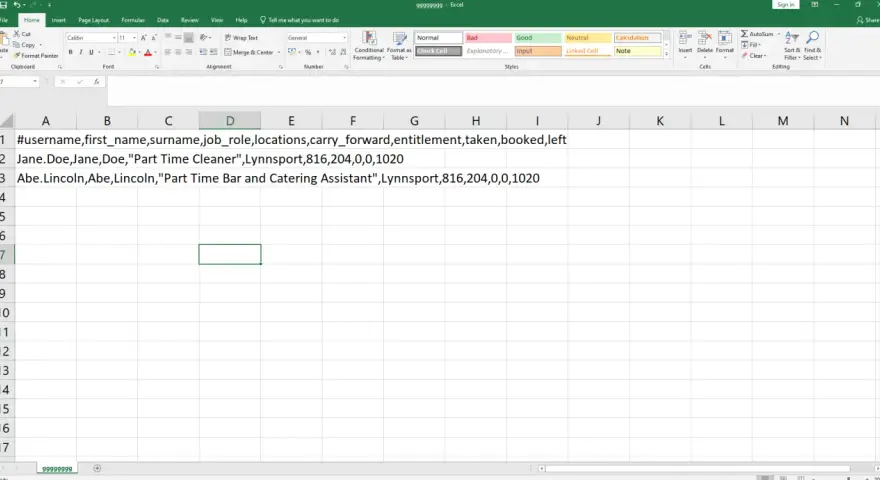This screenshot has height=480, width=880.
Task: Decrease decimal places
Action: click(343, 52)
